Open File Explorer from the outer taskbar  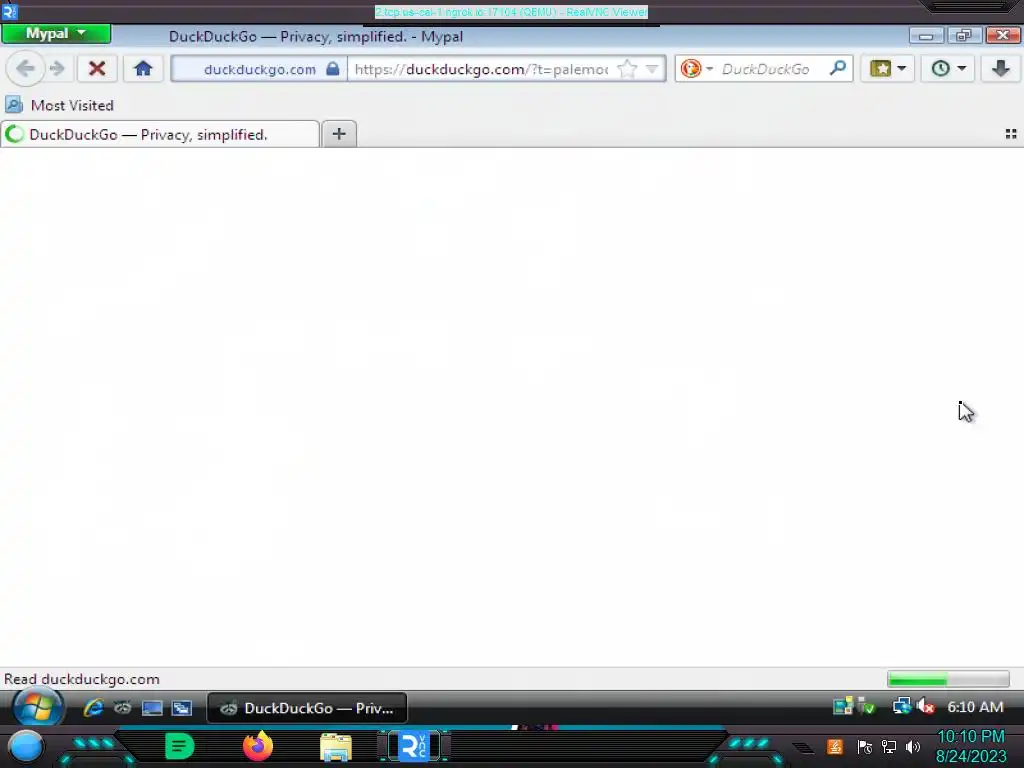336,747
